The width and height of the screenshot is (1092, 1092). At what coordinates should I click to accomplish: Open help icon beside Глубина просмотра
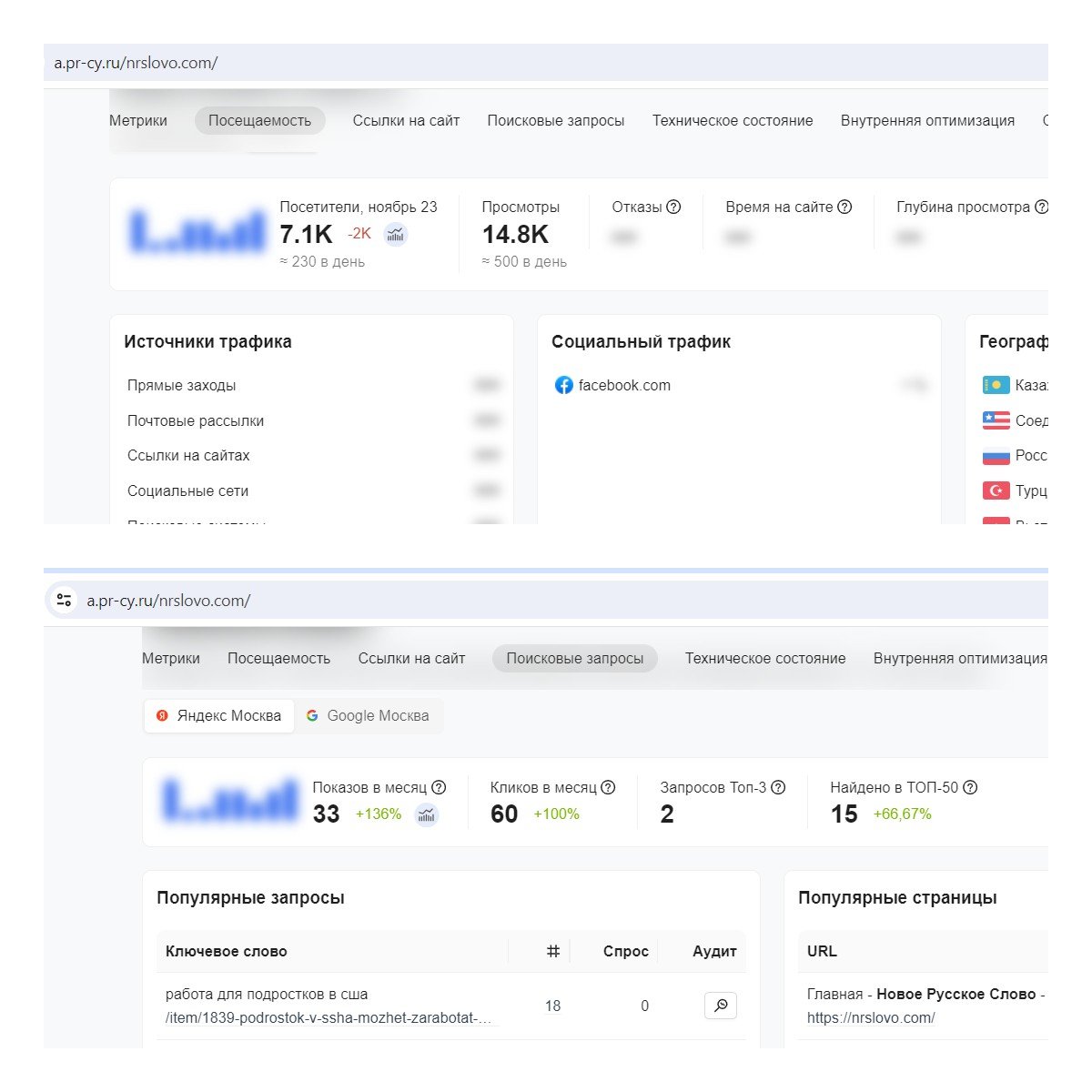pos(1042,207)
